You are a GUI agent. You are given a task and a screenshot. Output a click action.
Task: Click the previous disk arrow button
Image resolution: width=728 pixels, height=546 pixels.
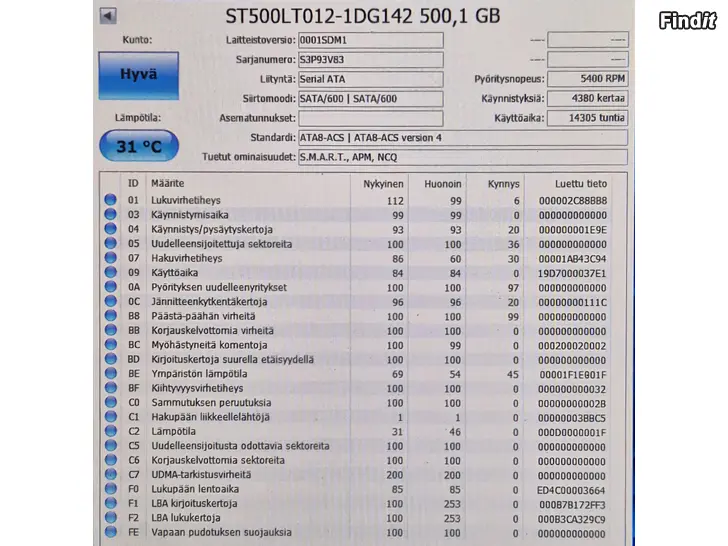coord(108,16)
